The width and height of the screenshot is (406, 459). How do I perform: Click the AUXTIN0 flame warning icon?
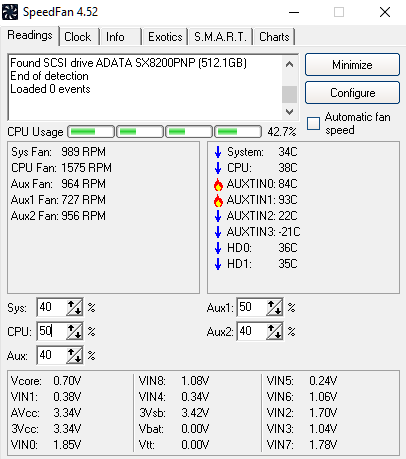click(x=218, y=184)
